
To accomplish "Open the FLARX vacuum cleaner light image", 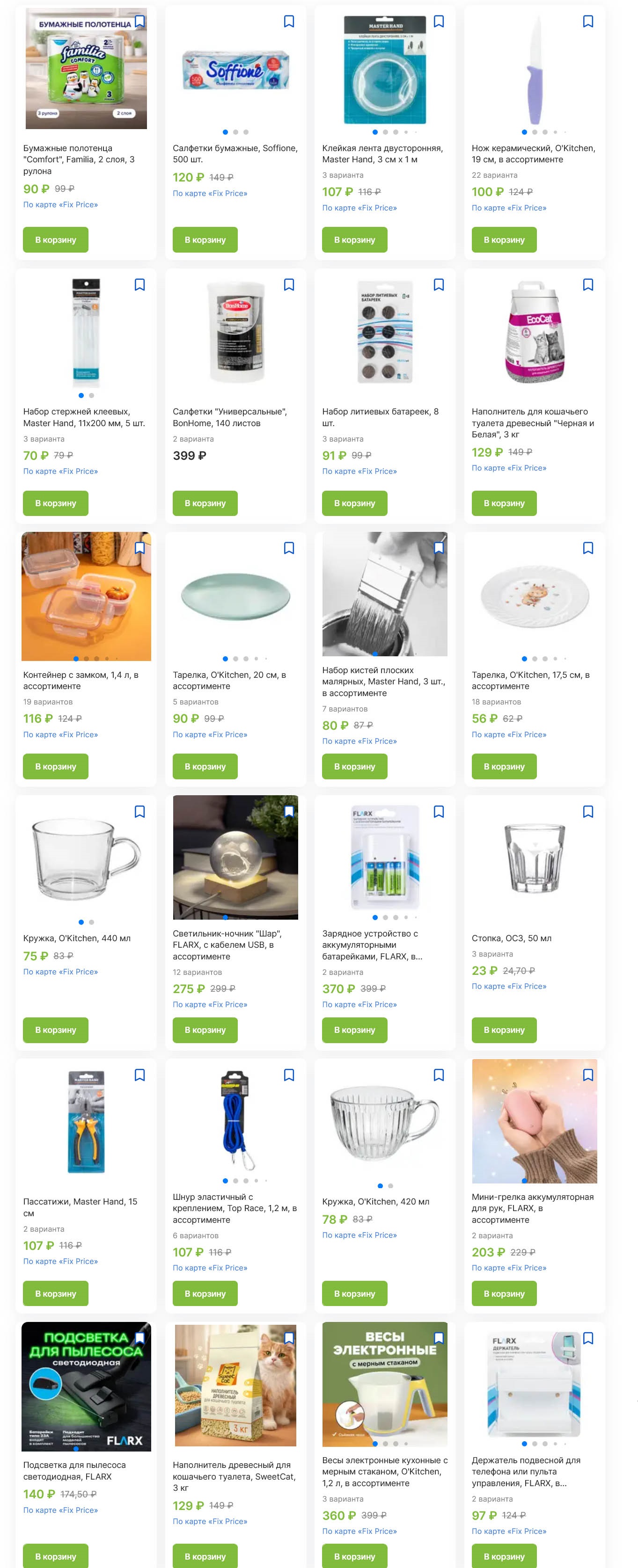I will (x=86, y=1386).
